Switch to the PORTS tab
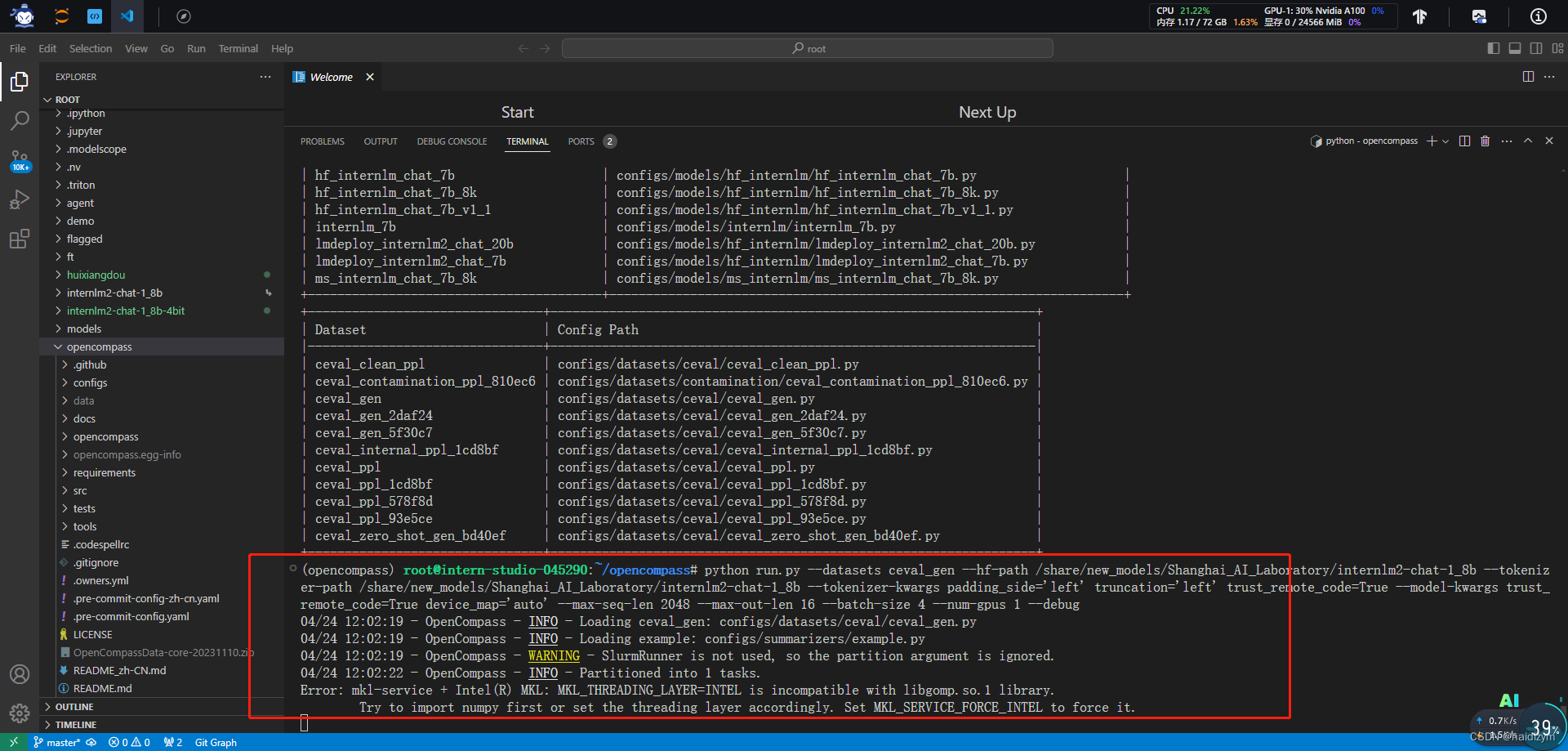This screenshot has width=1568, height=751. click(x=581, y=141)
